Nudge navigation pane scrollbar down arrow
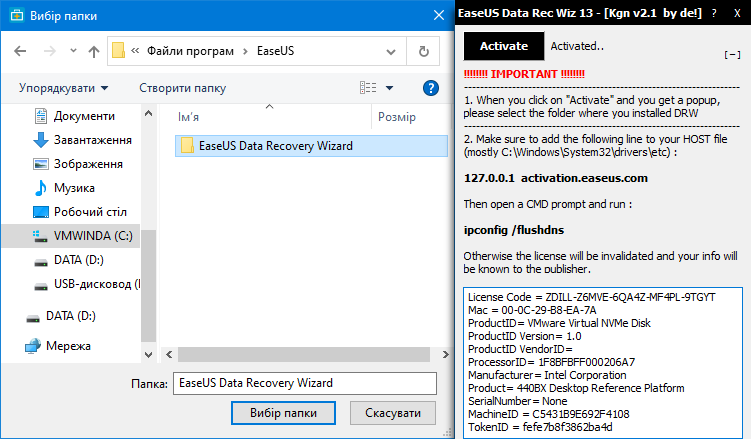Viewport: 751px width, 439px height. pyautogui.click(x=148, y=355)
